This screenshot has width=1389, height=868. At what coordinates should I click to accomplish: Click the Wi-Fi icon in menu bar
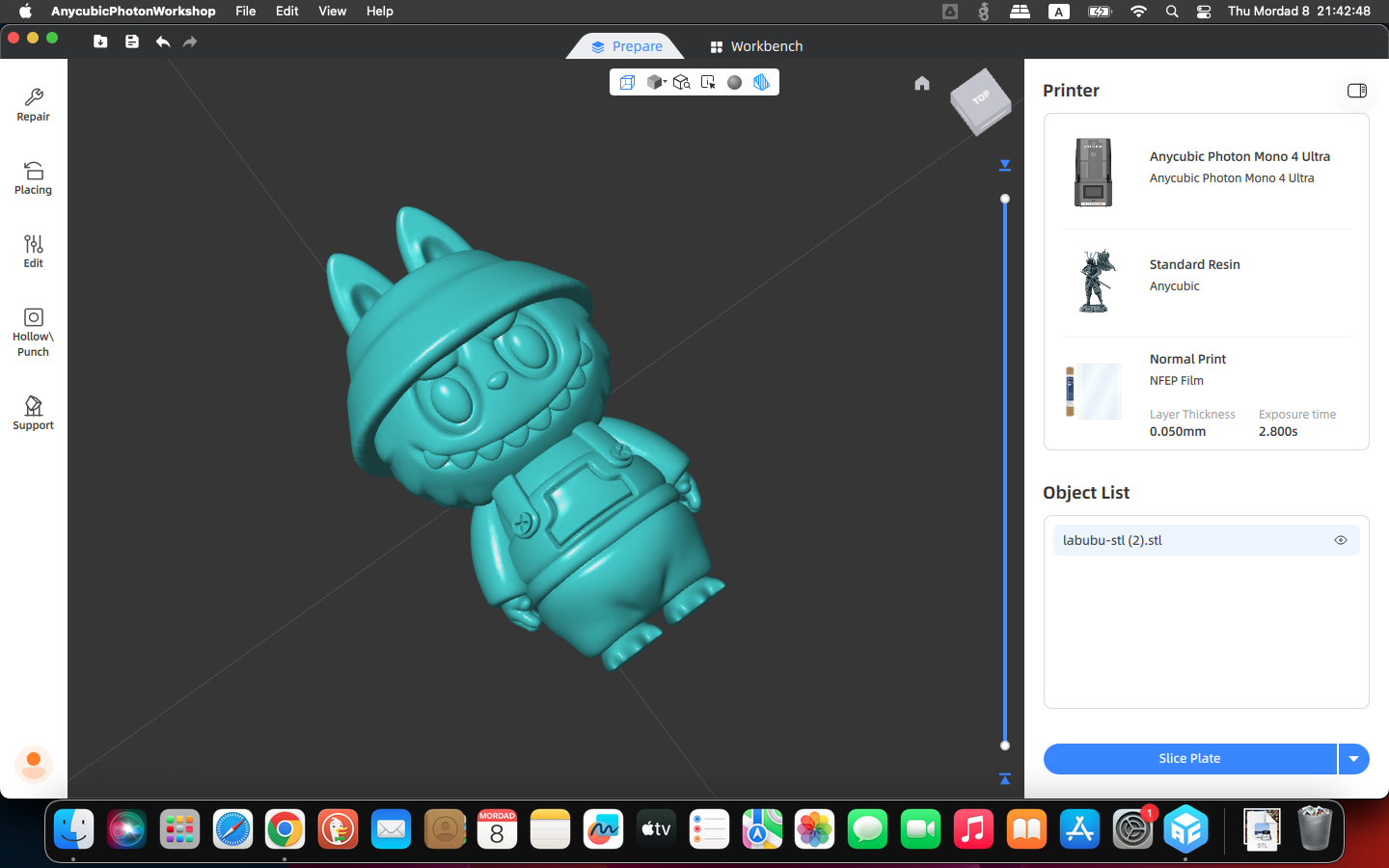point(1139,12)
